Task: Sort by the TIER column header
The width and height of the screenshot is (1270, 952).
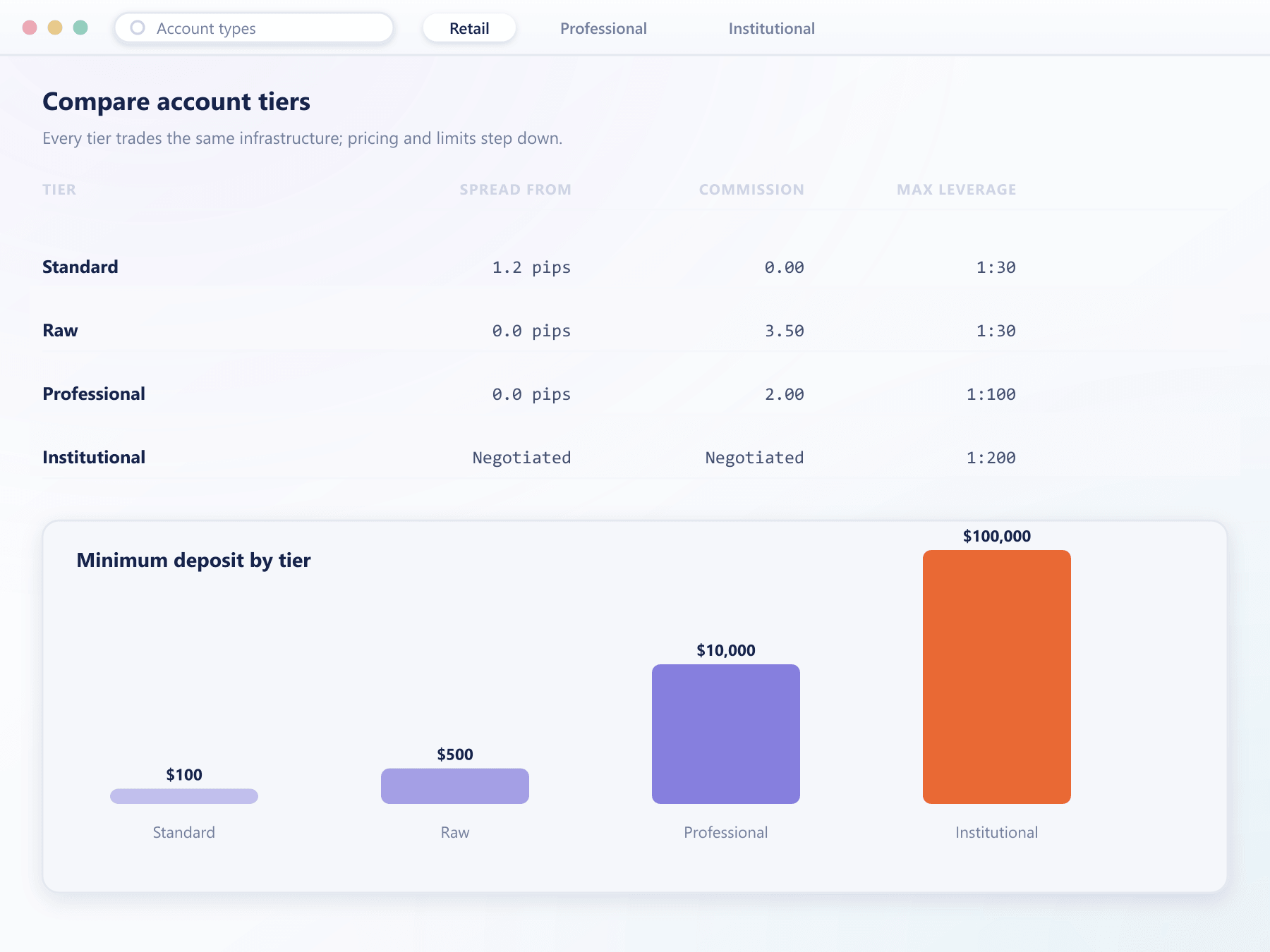Action: coord(59,190)
